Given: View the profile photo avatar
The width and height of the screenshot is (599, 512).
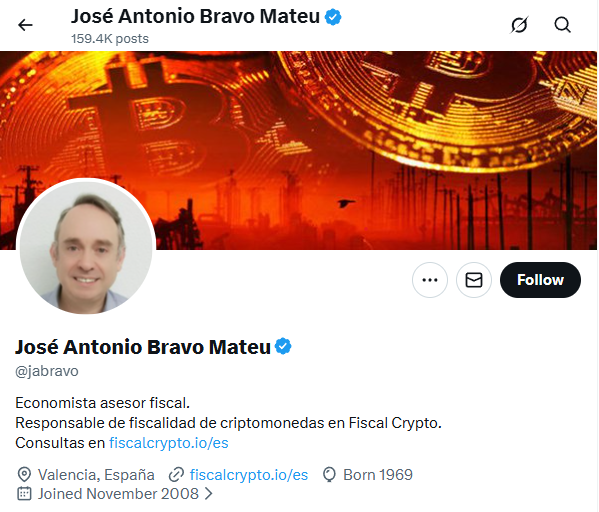Looking at the screenshot, I should coord(86,247).
